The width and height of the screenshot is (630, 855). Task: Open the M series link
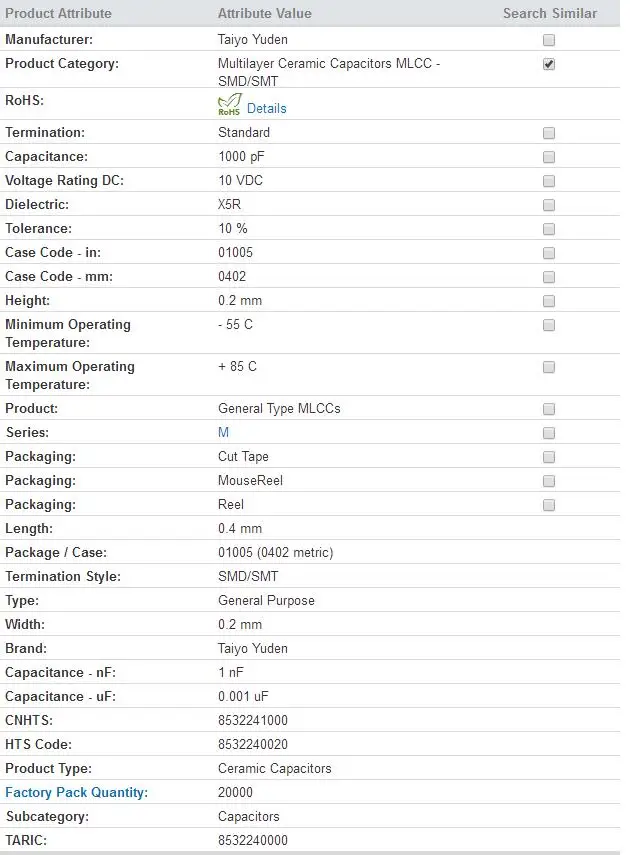(223, 432)
